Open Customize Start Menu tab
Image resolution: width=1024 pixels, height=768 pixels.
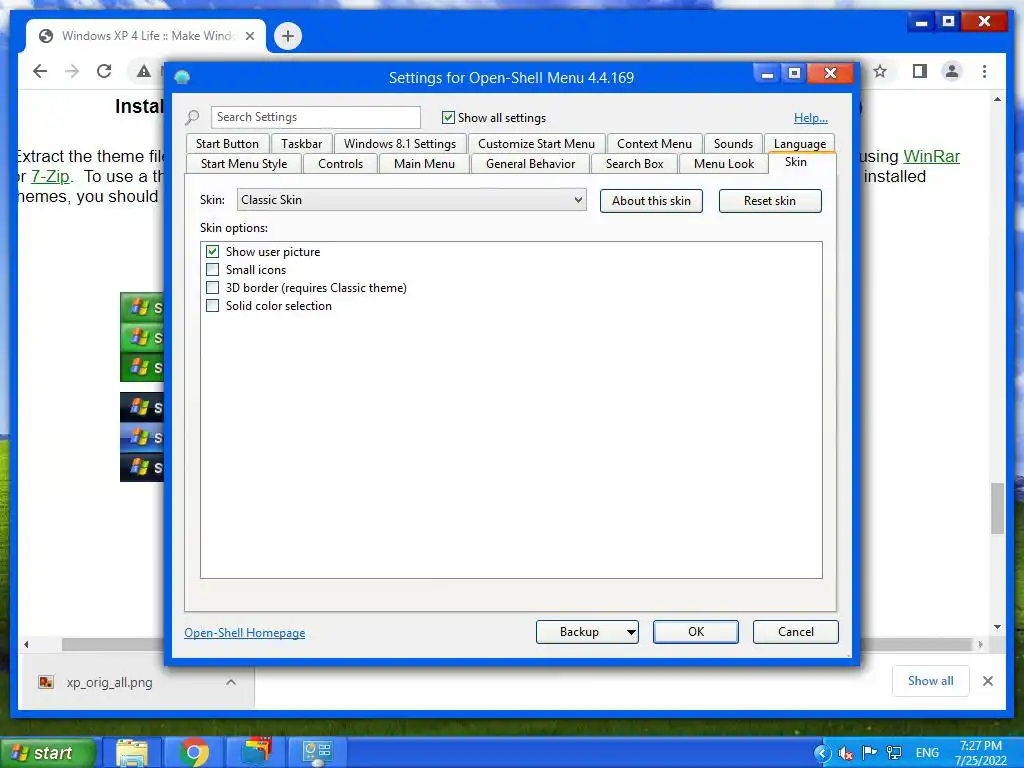(536, 144)
